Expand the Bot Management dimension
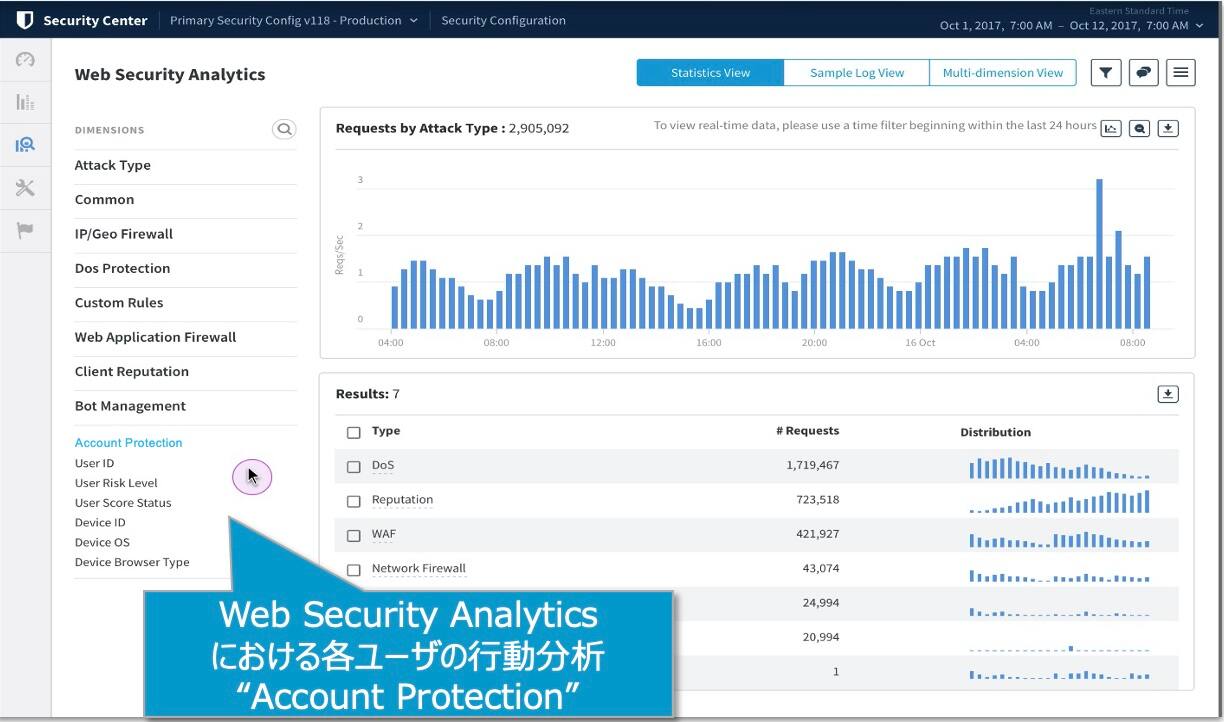This screenshot has height=722, width=1224. pos(130,406)
